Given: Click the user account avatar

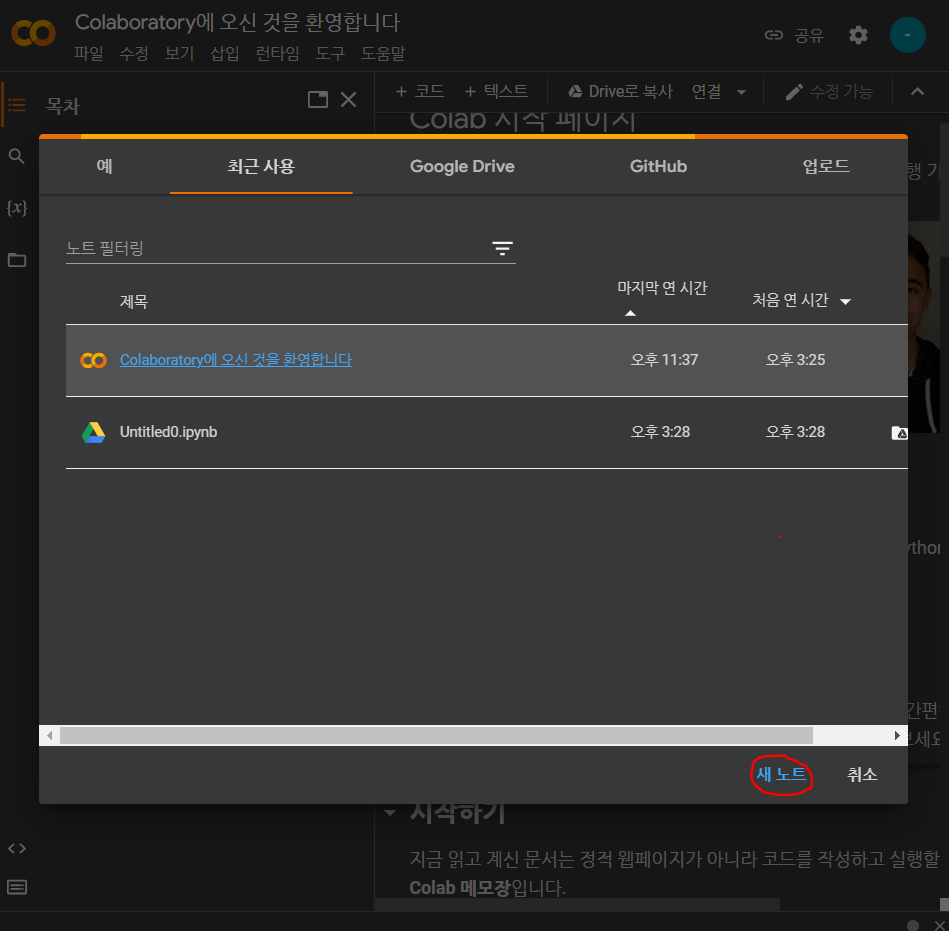Looking at the screenshot, I should coord(907,35).
